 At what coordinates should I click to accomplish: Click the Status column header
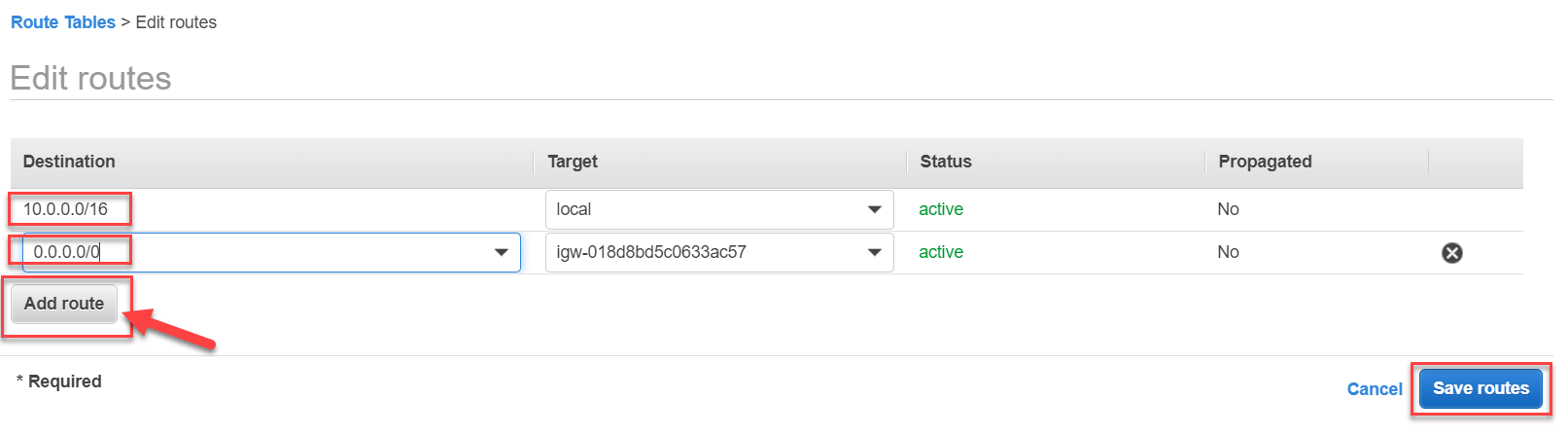pos(946,162)
